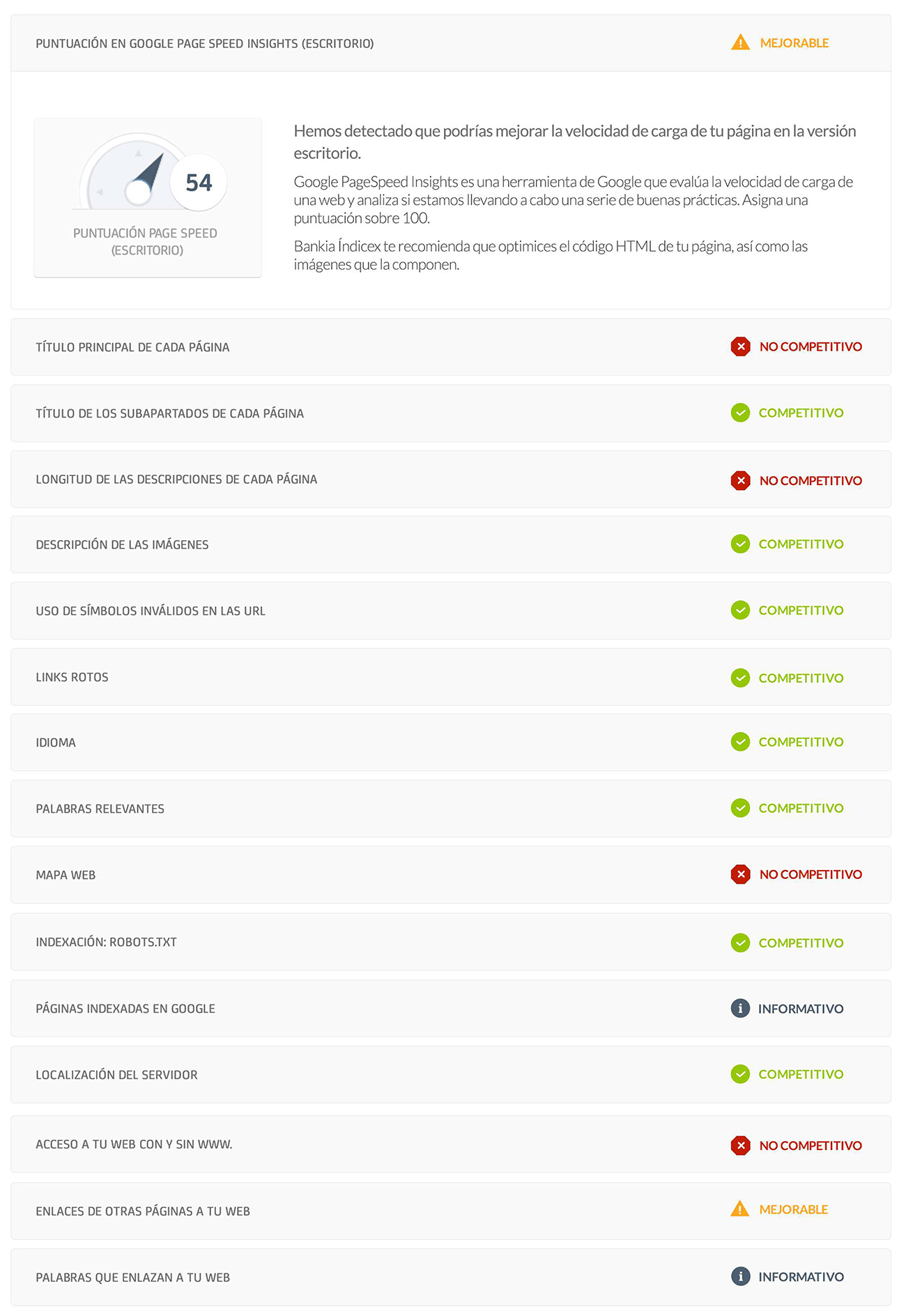Click No Competitivo status for Longitud de Descripciones
Viewport: 899px width, 1316px height.
(810, 481)
